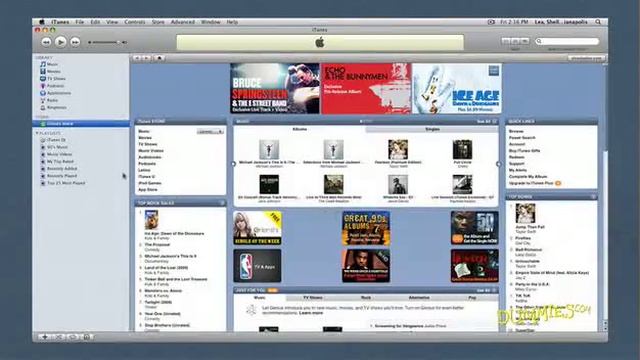Click the Play button in iTunes toolbar
The height and width of the screenshot is (360, 640).
pyautogui.click(x=60, y=42)
